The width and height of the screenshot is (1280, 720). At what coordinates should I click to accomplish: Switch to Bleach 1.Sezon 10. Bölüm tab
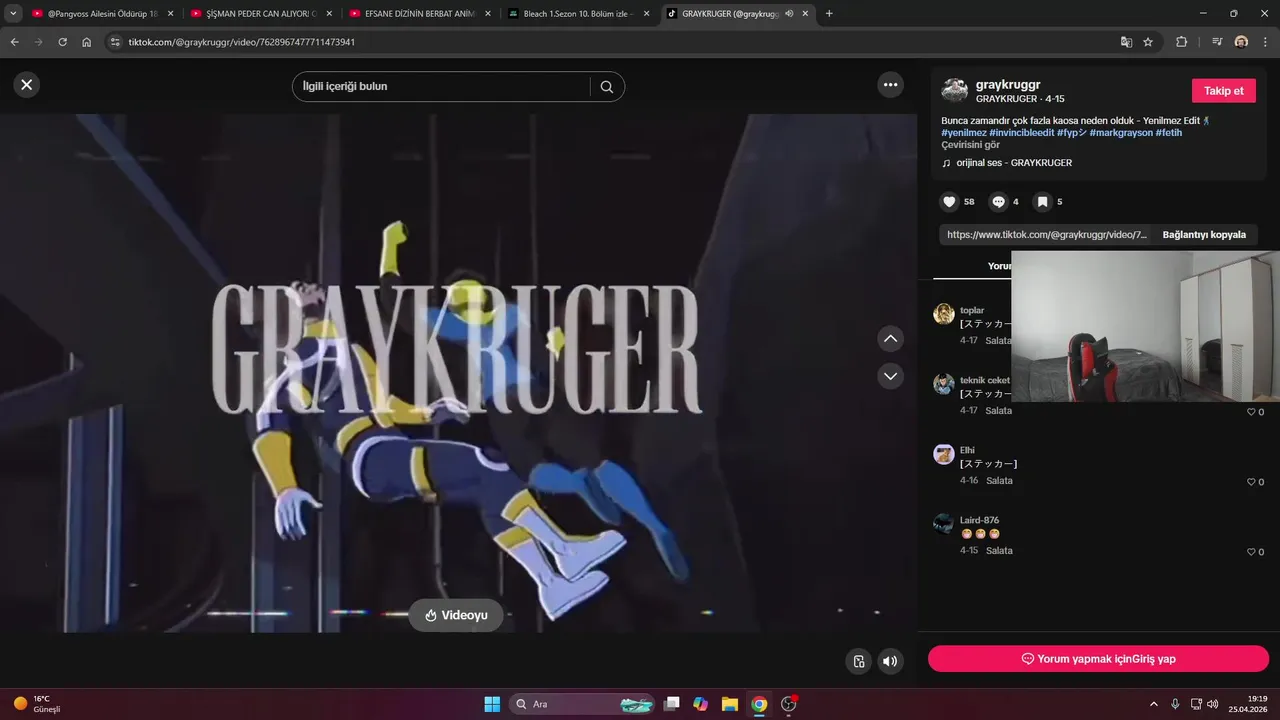click(579, 14)
